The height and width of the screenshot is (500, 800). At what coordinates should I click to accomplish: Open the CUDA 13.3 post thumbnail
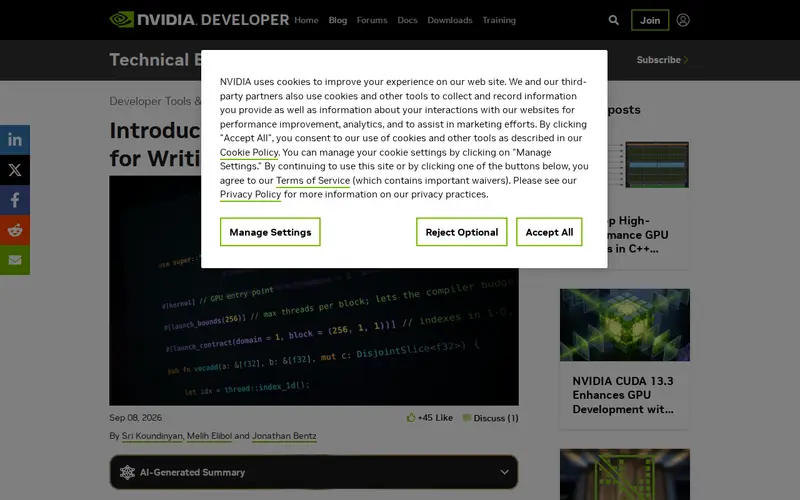pos(624,325)
